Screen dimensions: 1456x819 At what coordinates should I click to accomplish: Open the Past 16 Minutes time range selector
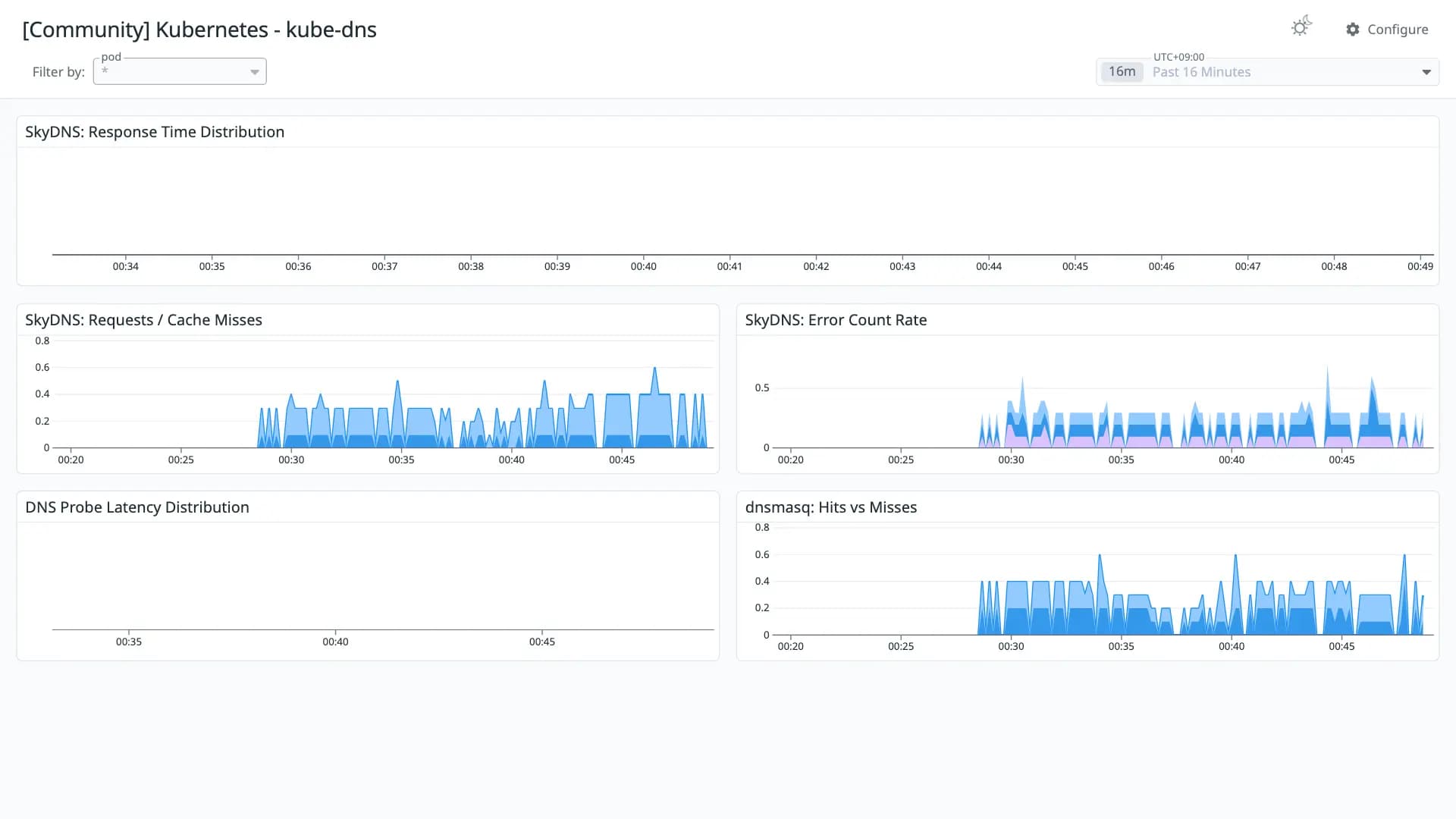point(1267,72)
